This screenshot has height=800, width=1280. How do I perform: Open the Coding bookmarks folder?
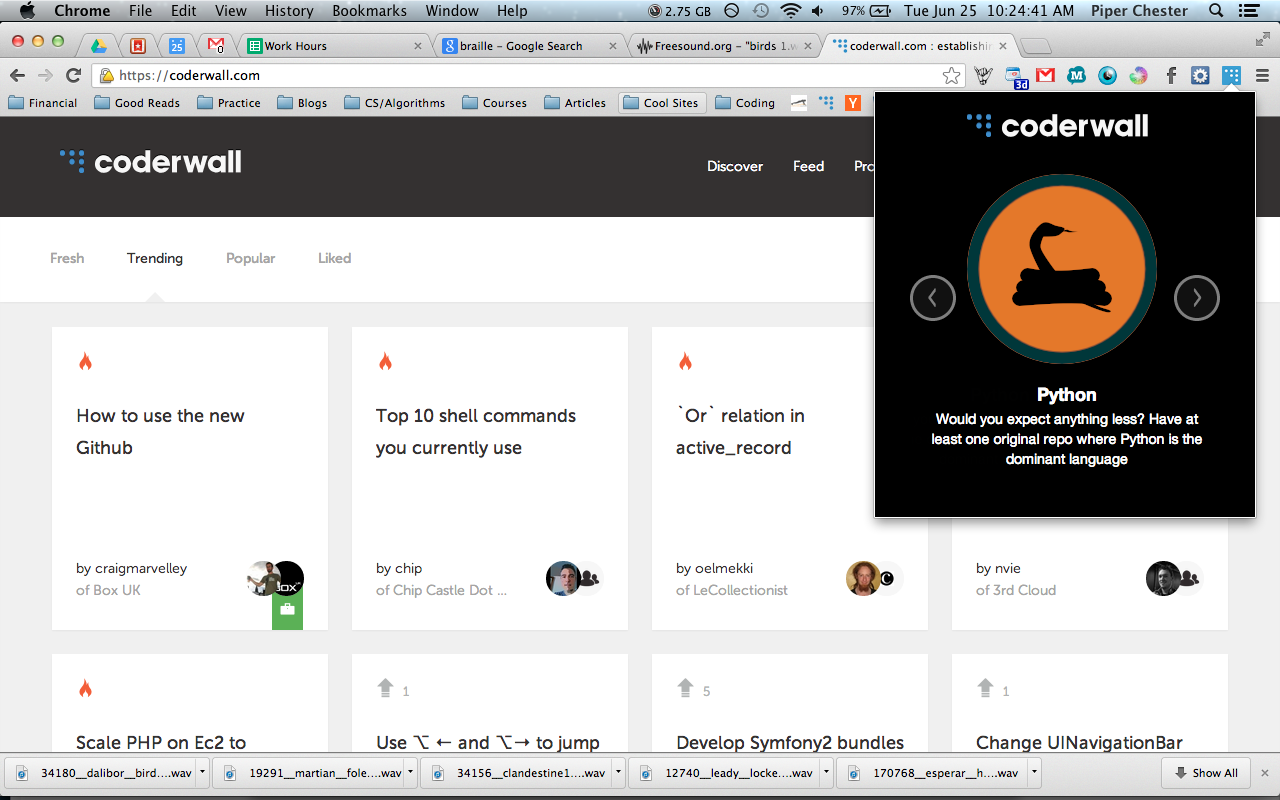[745, 103]
